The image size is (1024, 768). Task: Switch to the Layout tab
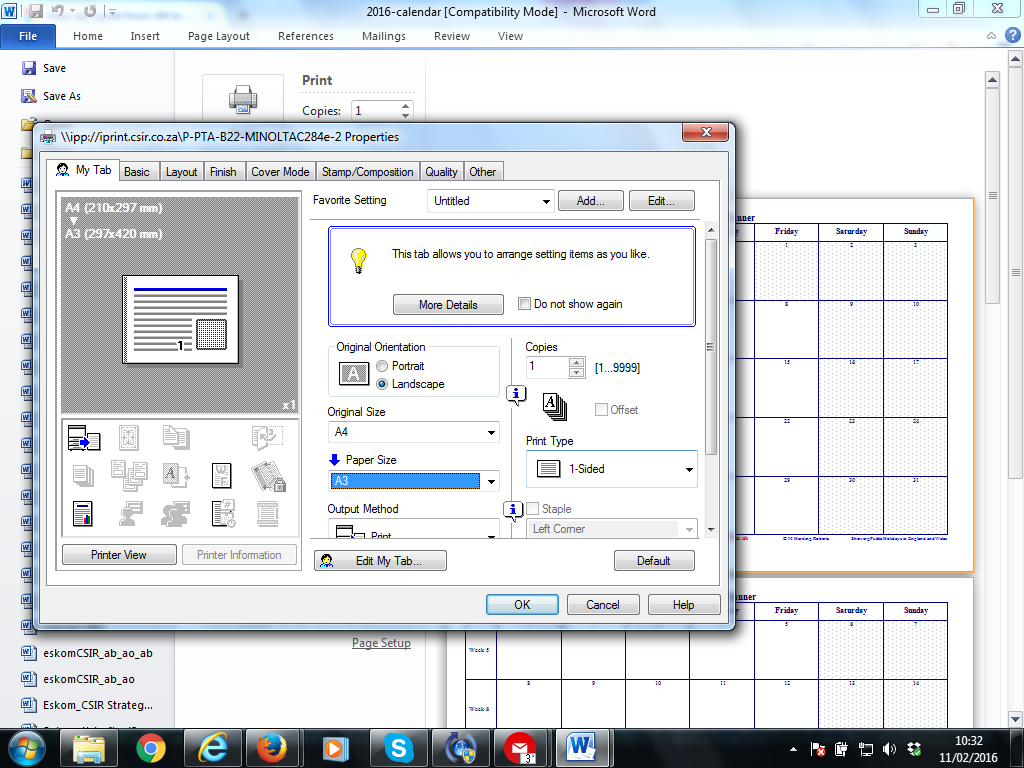click(181, 172)
